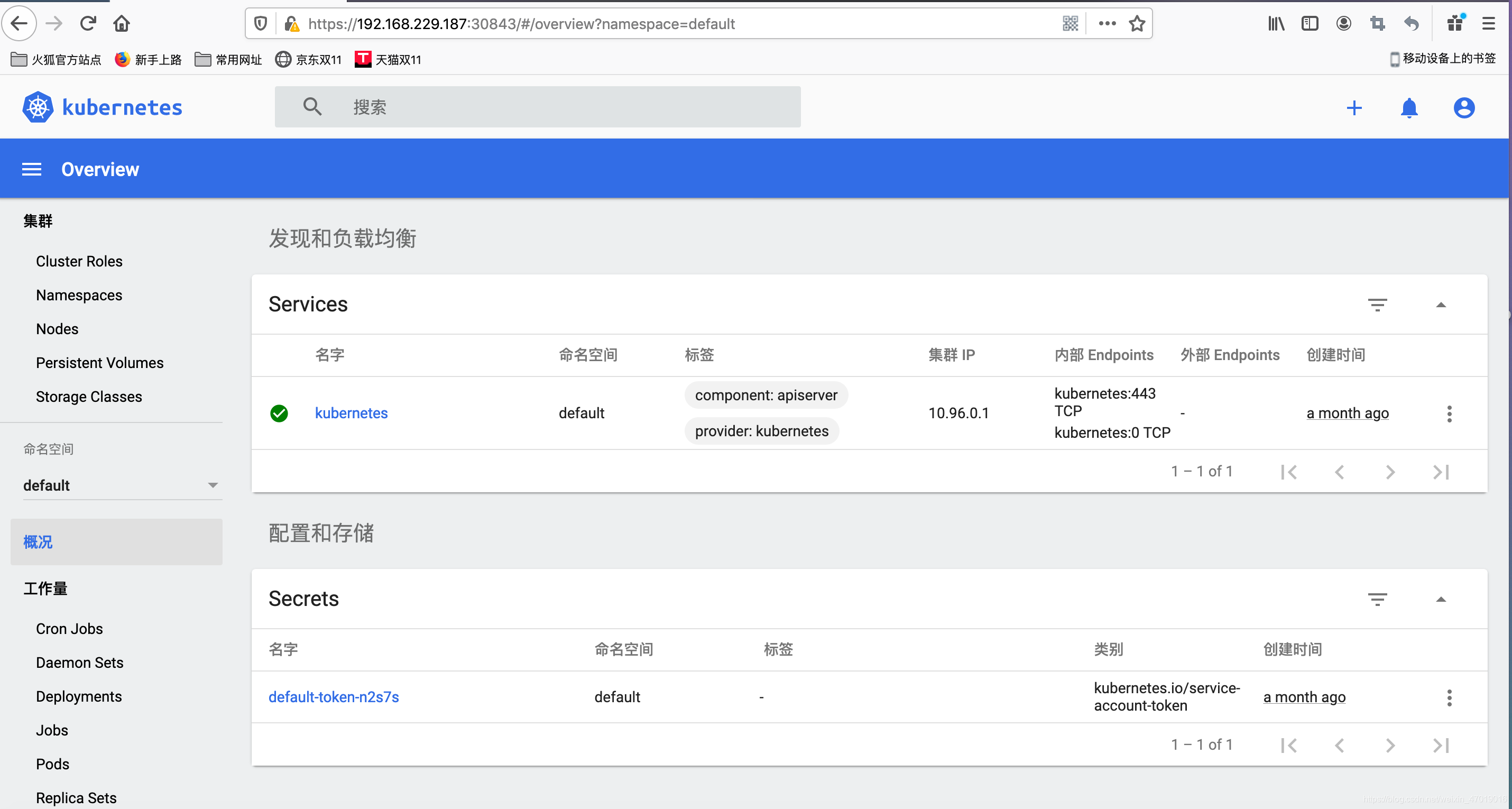Open the user account avatar icon
The image size is (1512, 809).
pyautogui.click(x=1464, y=108)
